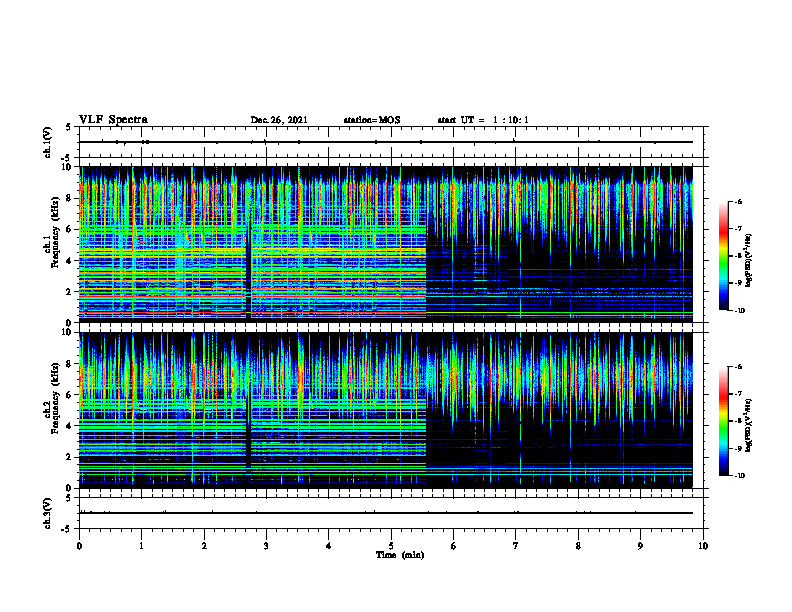Click the "ch.3(V)" axis label
The image size is (792, 612).
pos(47,513)
